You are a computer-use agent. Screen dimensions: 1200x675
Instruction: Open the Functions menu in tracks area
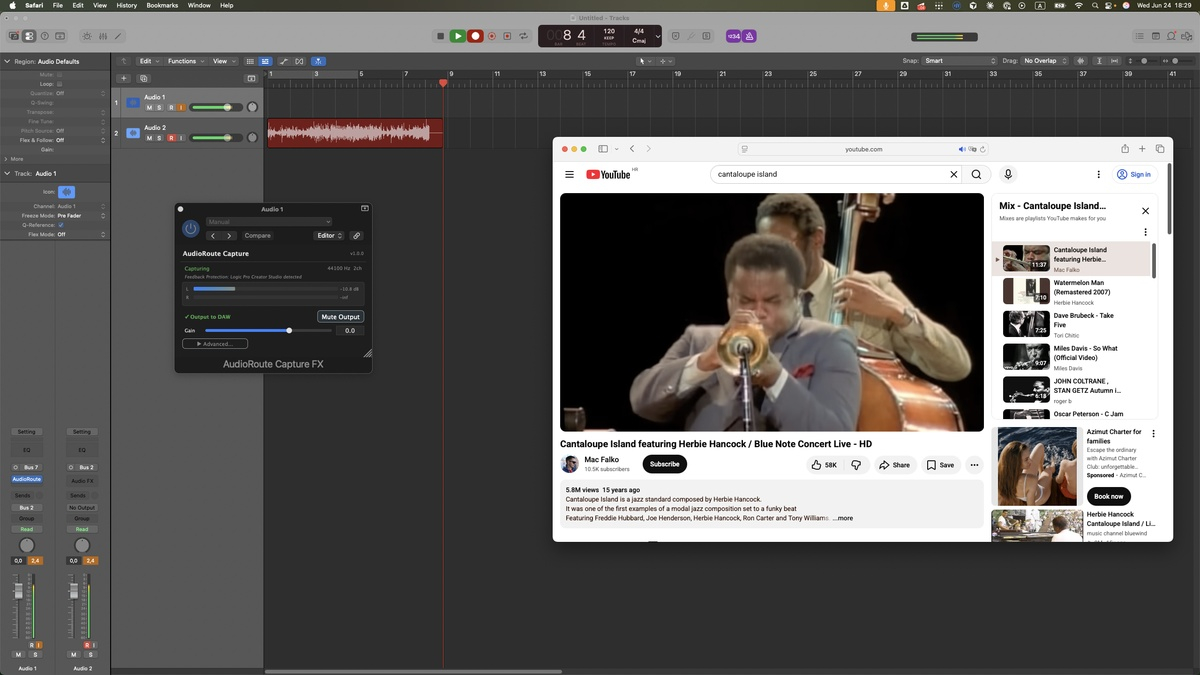pos(186,61)
